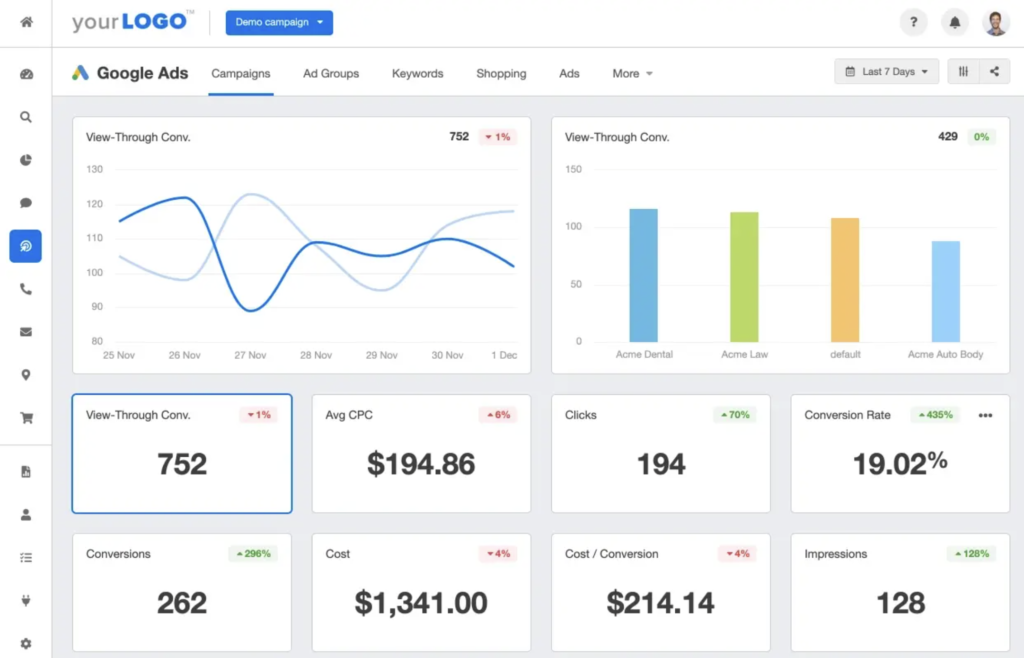Image resolution: width=1024 pixels, height=658 pixels.
Task: Open the Last 7 Days date picker
Action: pyautogui.click(x=886, y=72)
